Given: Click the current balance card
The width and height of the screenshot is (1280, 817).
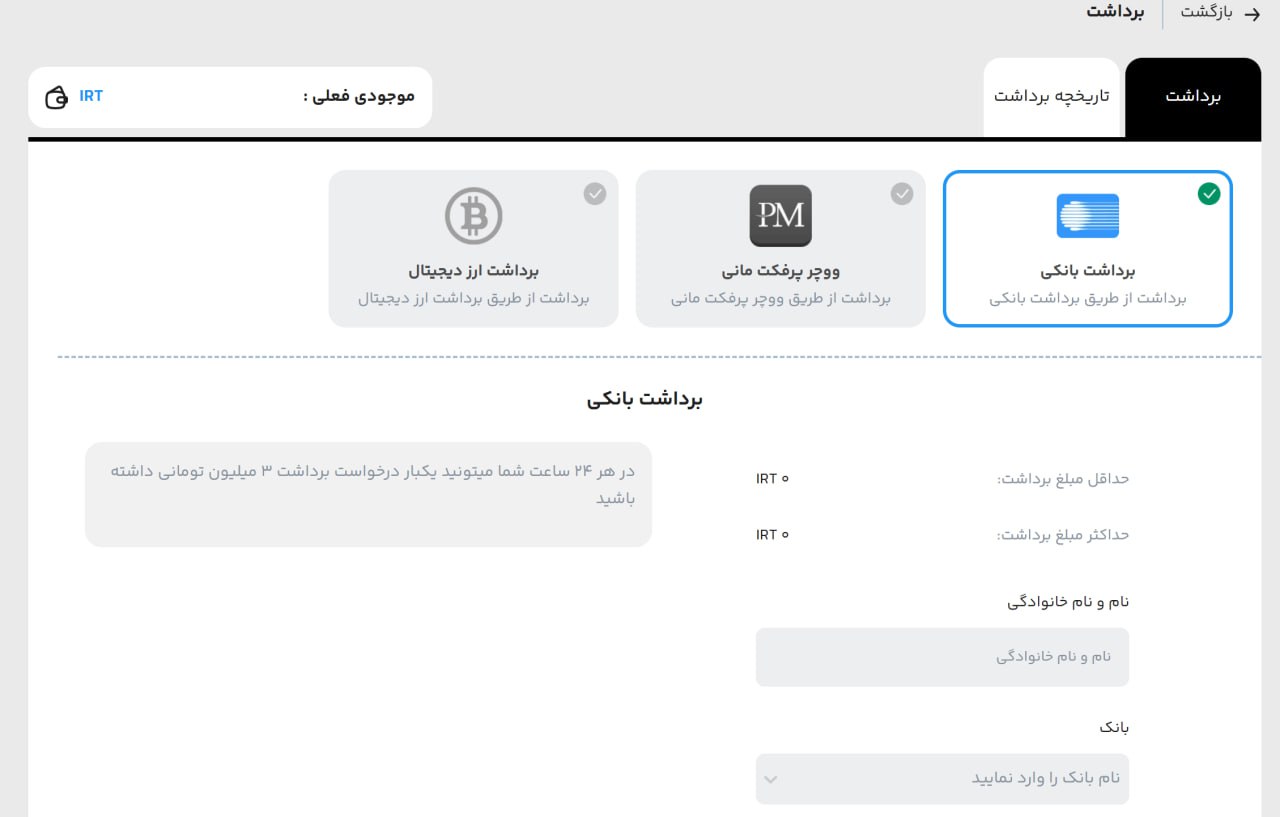Looking at the screenshot, I should tap(230, 97).
